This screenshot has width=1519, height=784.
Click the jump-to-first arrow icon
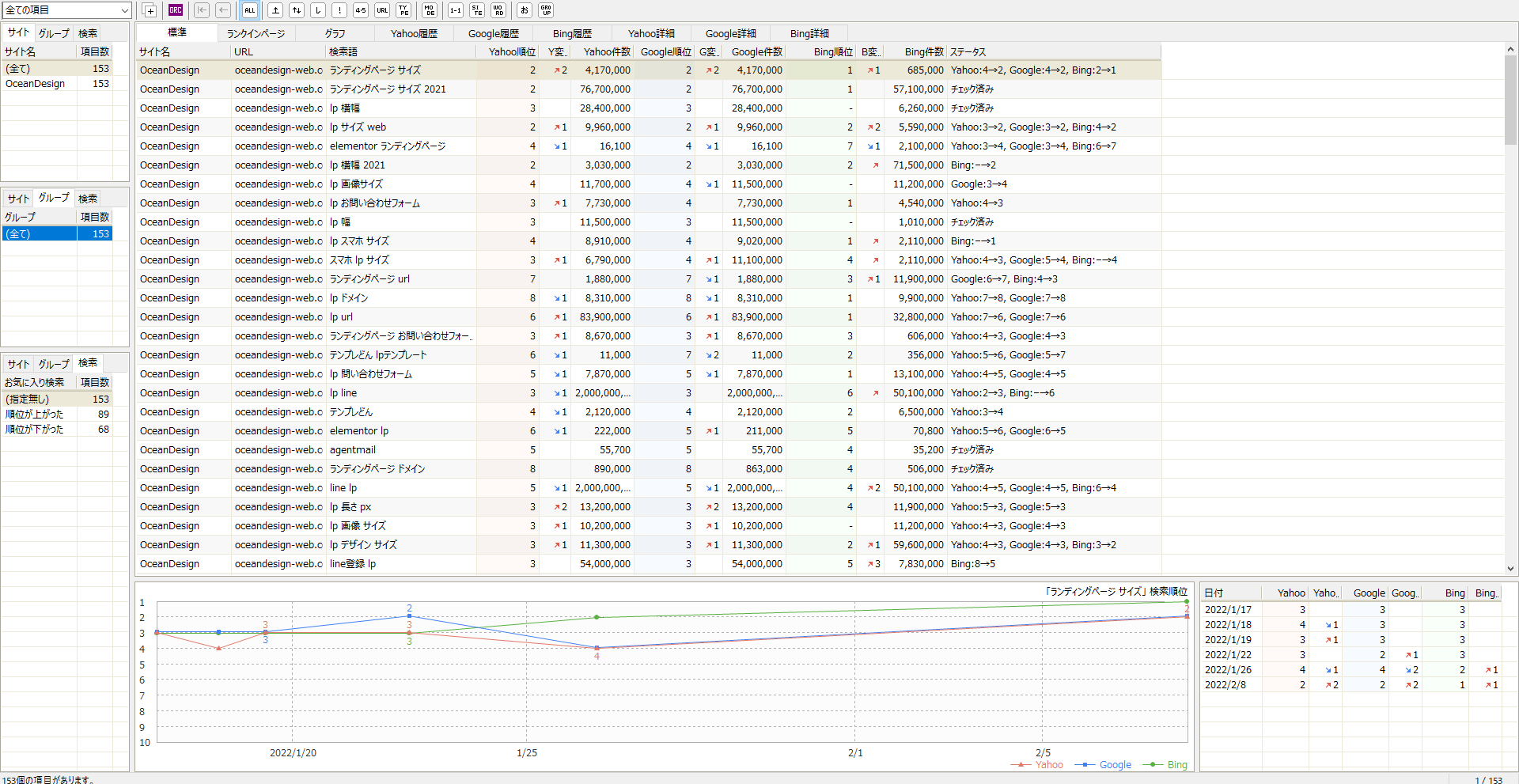click(202, 10)
